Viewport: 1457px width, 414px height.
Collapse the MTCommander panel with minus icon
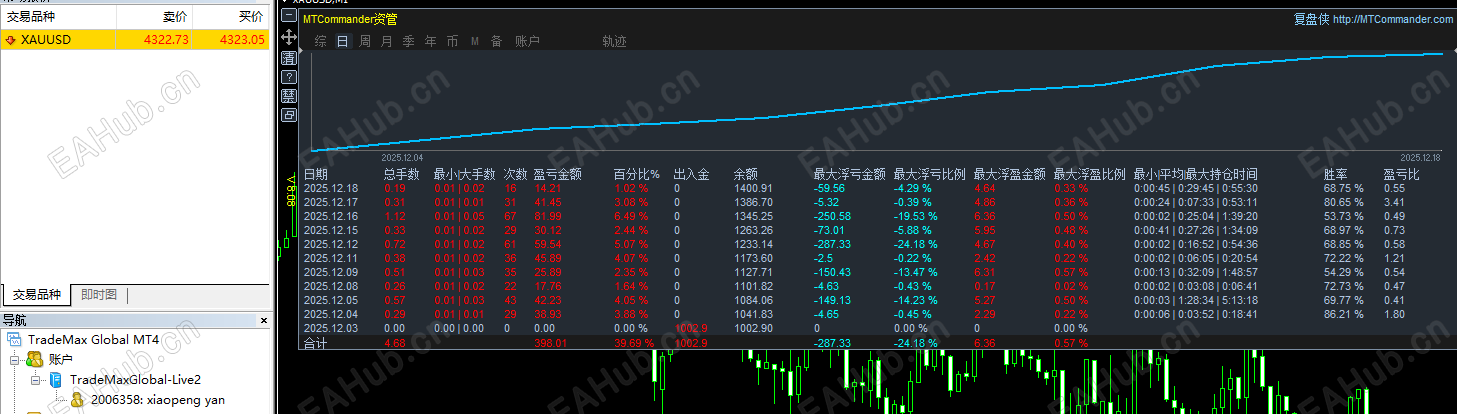[289, 17]
